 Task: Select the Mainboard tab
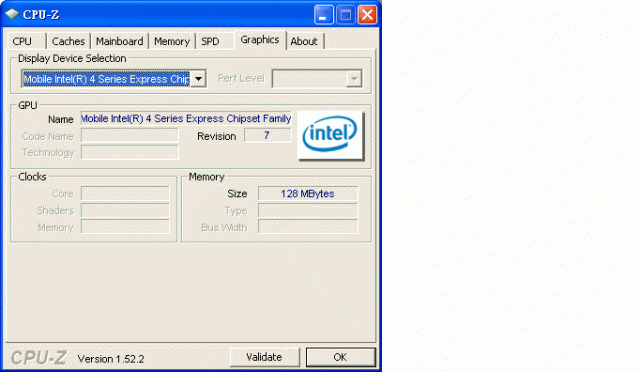(x=119, y=41)
